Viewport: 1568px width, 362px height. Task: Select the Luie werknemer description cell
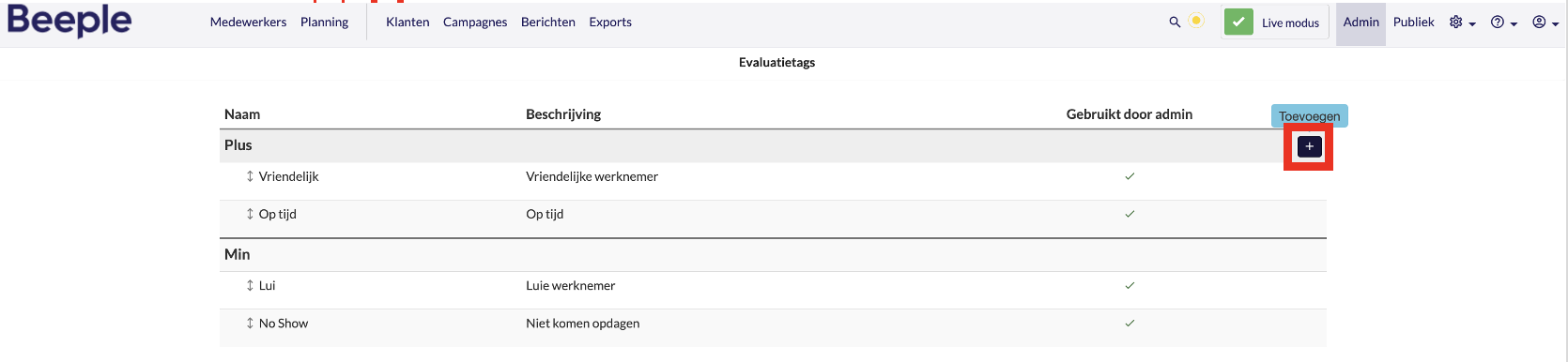coord(571,285)
